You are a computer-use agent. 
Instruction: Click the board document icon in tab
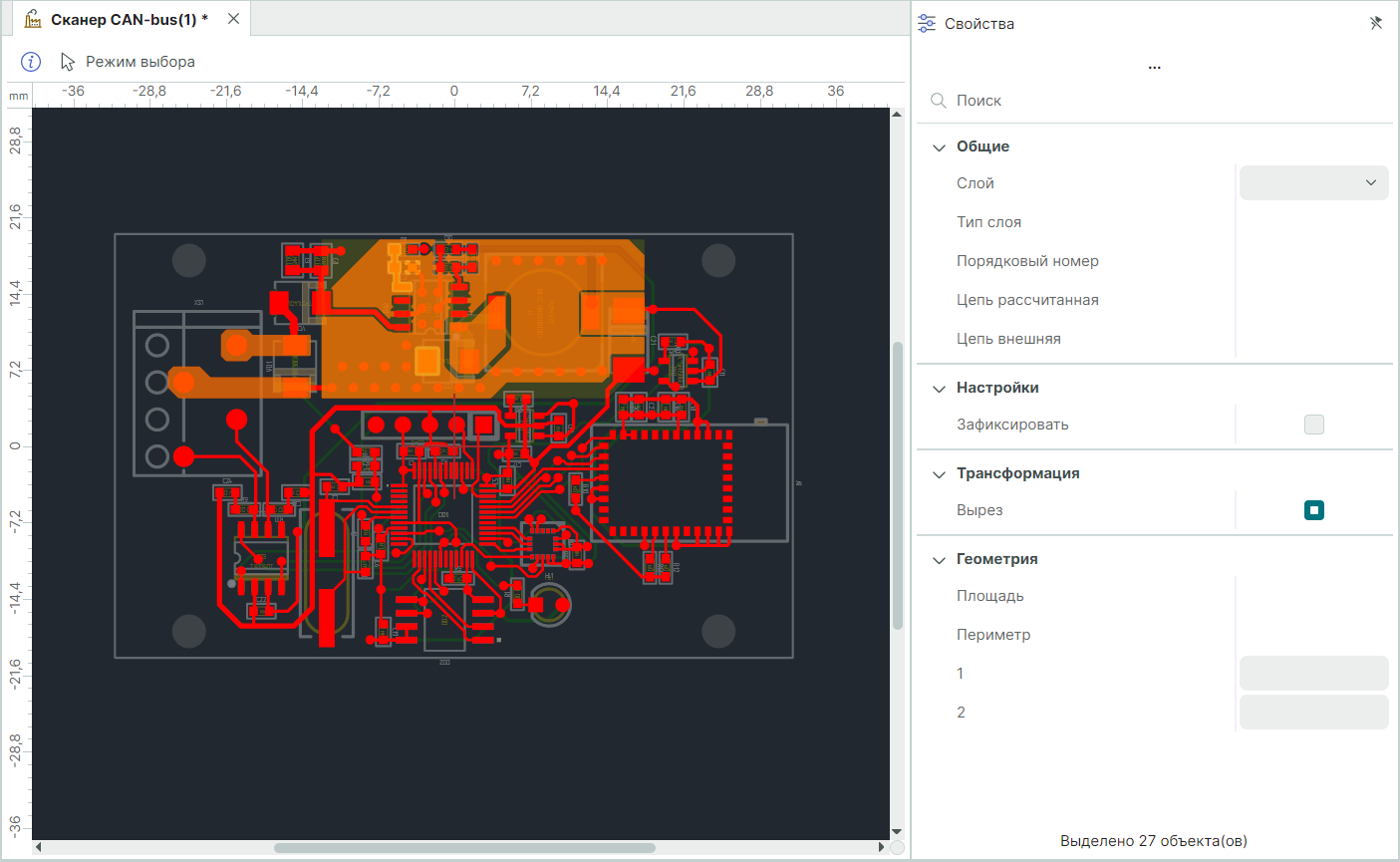33,19
